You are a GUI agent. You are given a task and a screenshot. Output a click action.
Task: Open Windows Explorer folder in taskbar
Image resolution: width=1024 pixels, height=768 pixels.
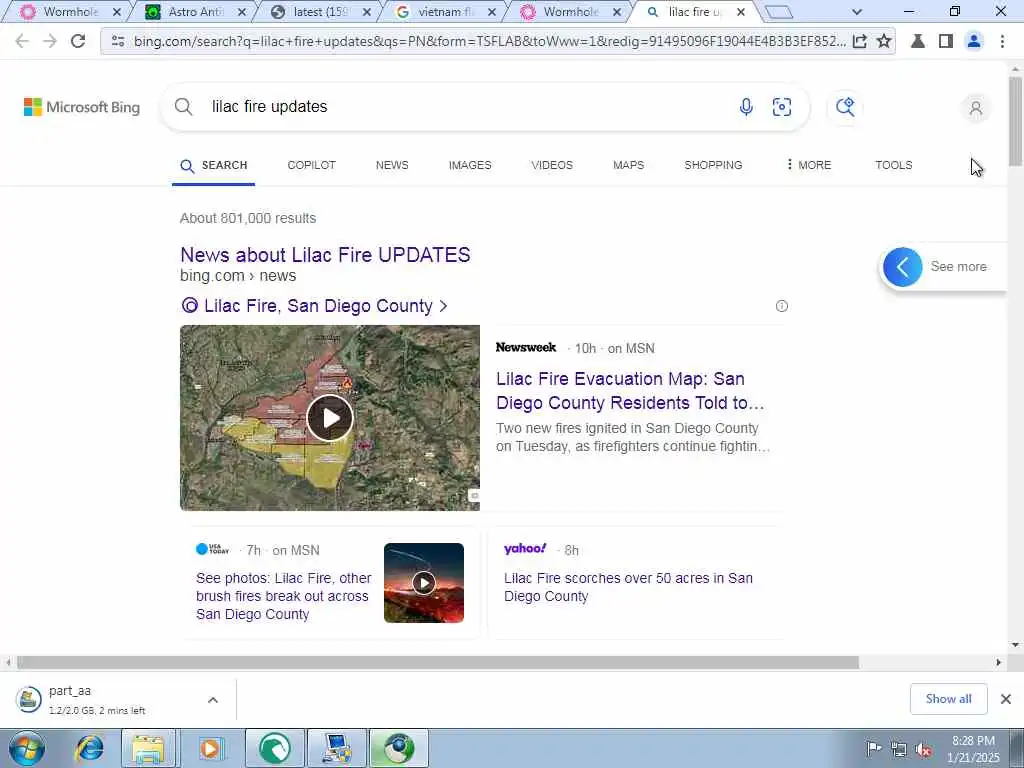(148, 748)
